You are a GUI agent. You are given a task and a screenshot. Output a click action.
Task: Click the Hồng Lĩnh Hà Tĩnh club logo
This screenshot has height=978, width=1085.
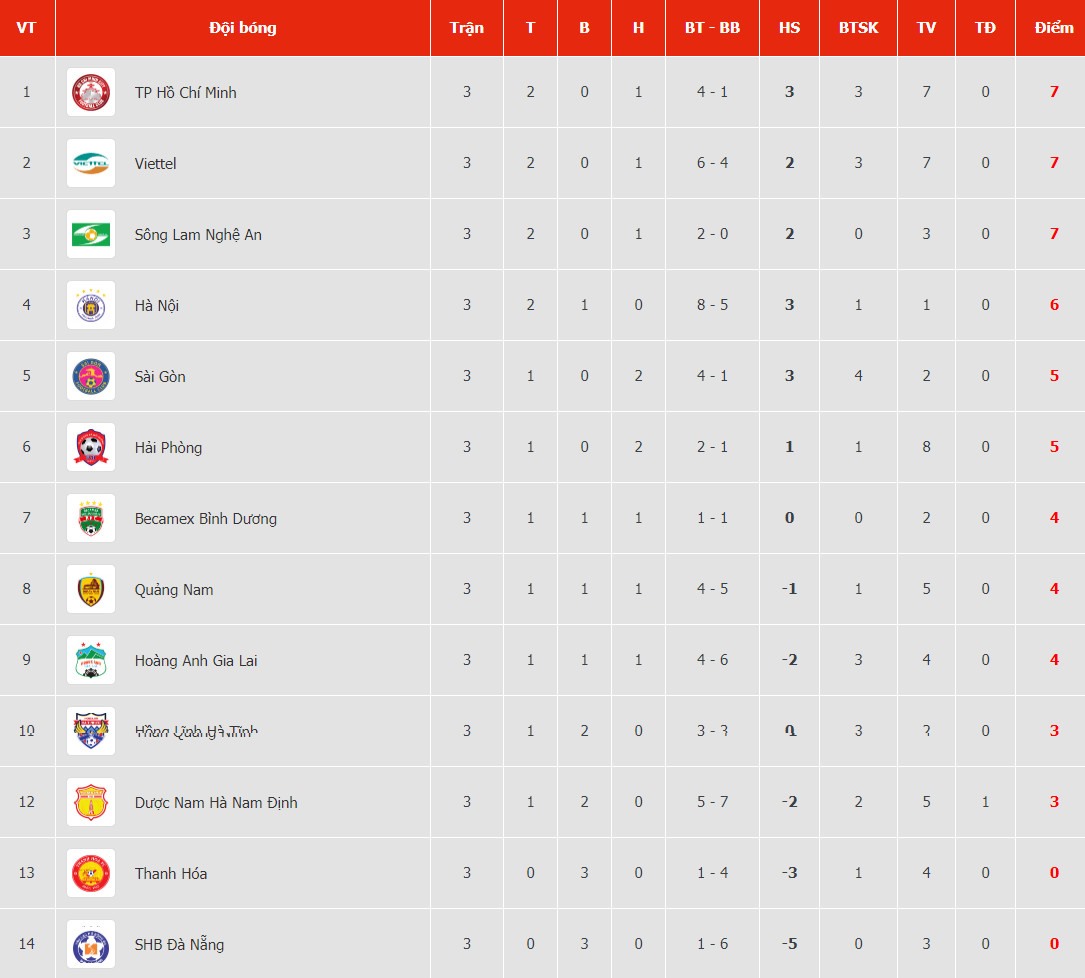[x=91, y=731]
